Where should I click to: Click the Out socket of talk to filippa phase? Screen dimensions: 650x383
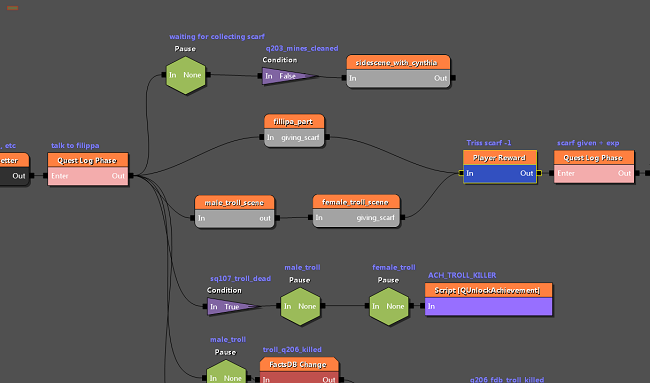(131, 176)
